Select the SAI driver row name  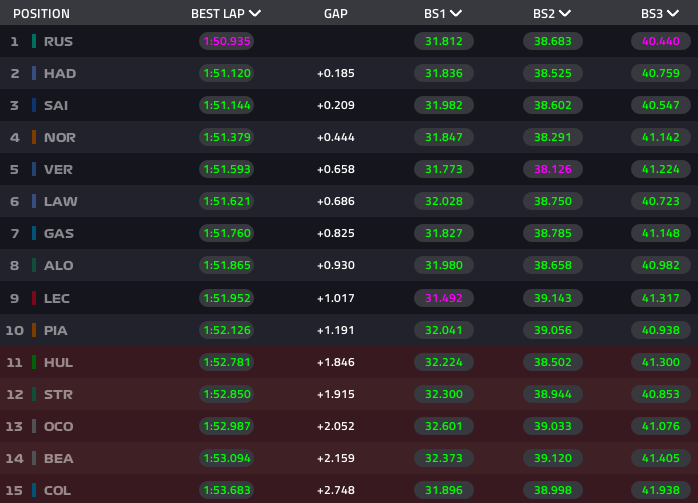(56, 105)
